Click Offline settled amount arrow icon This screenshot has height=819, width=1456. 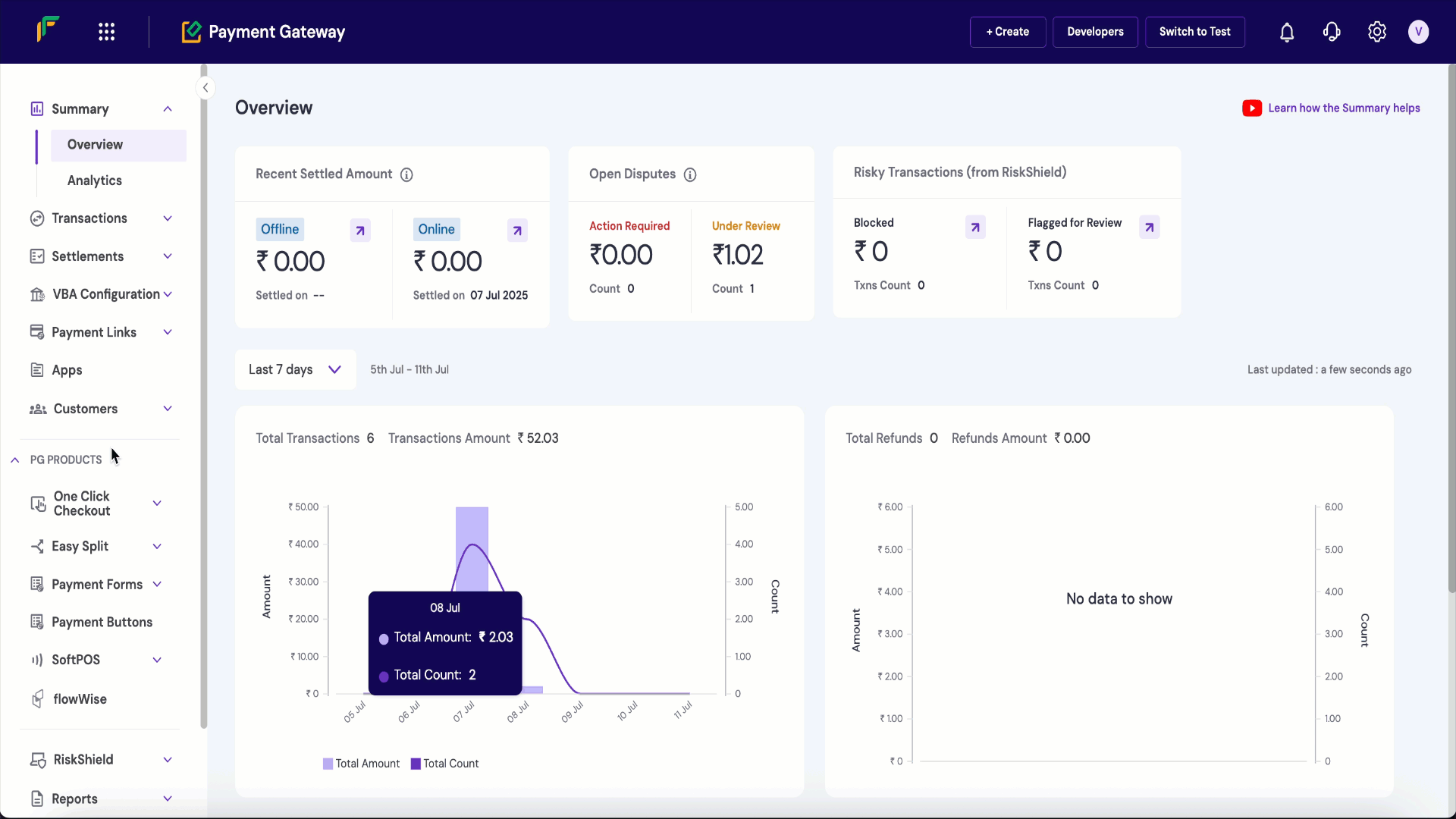click(x=360, y=230)
